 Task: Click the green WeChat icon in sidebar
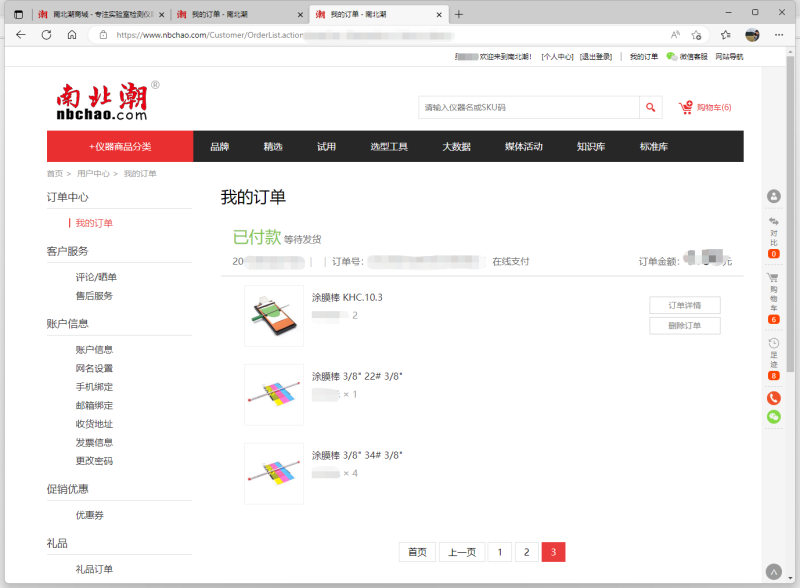[x=773, y=417]
